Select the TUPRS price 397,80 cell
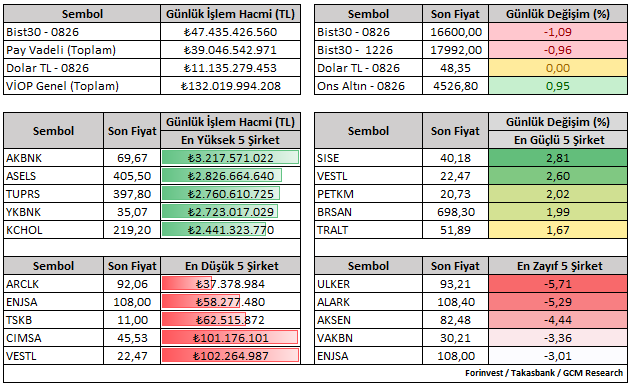This screenshot has width=632, height=387. (132, 194)
